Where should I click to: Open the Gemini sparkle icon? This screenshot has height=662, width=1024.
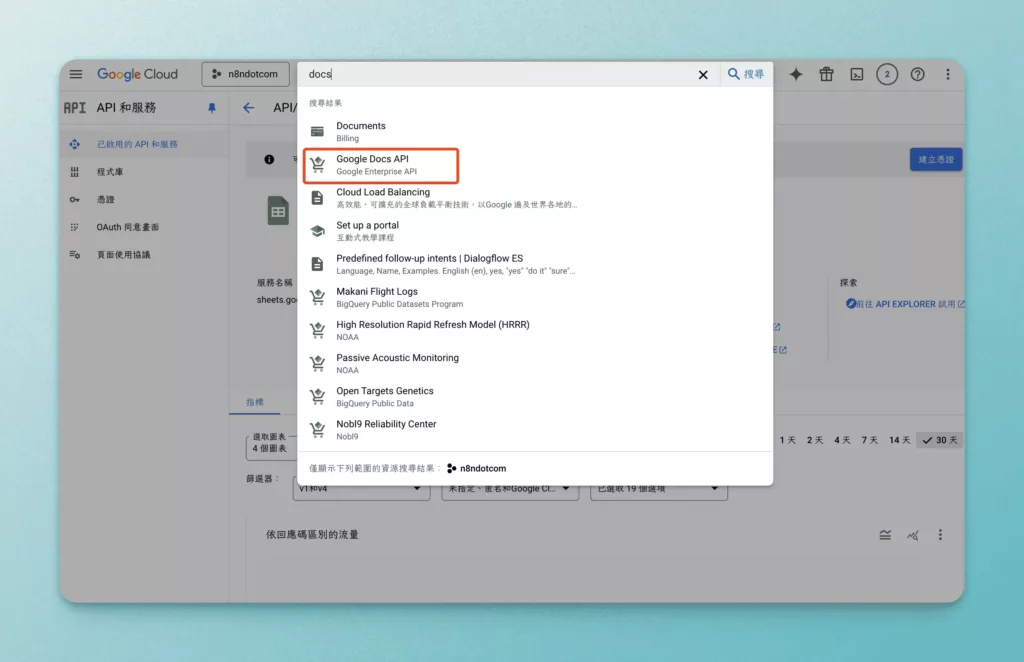point(795,74)
